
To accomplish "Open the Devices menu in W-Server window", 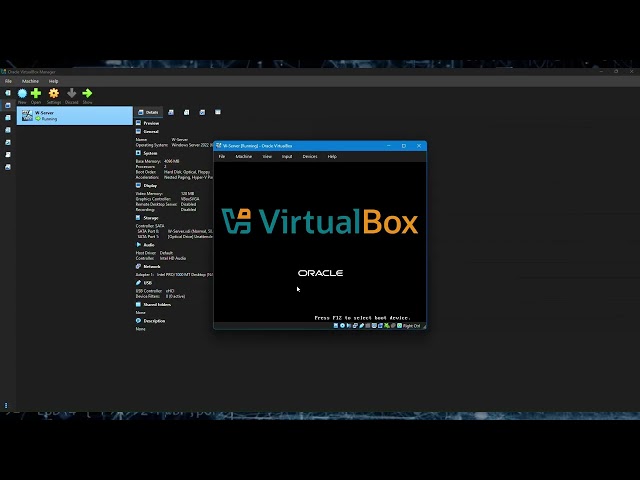I will (310, 156).
